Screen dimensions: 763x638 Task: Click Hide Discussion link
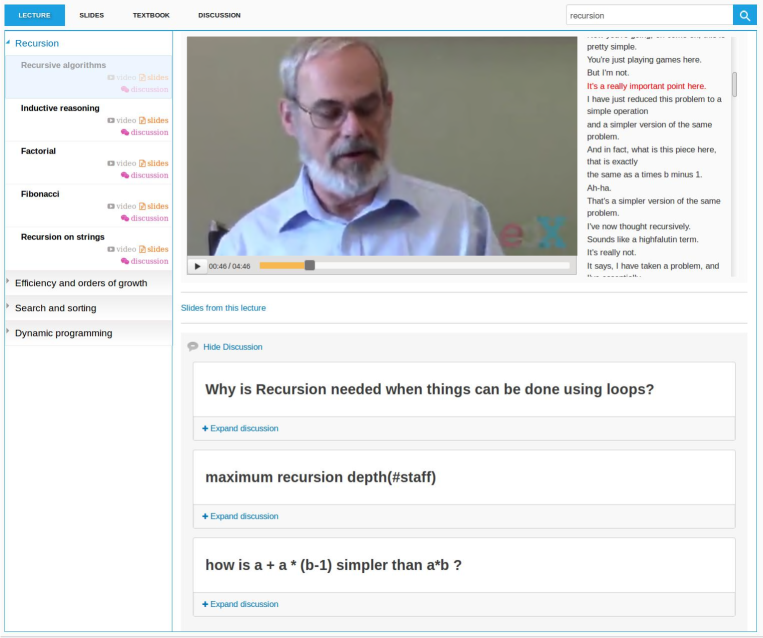(233, 346)
